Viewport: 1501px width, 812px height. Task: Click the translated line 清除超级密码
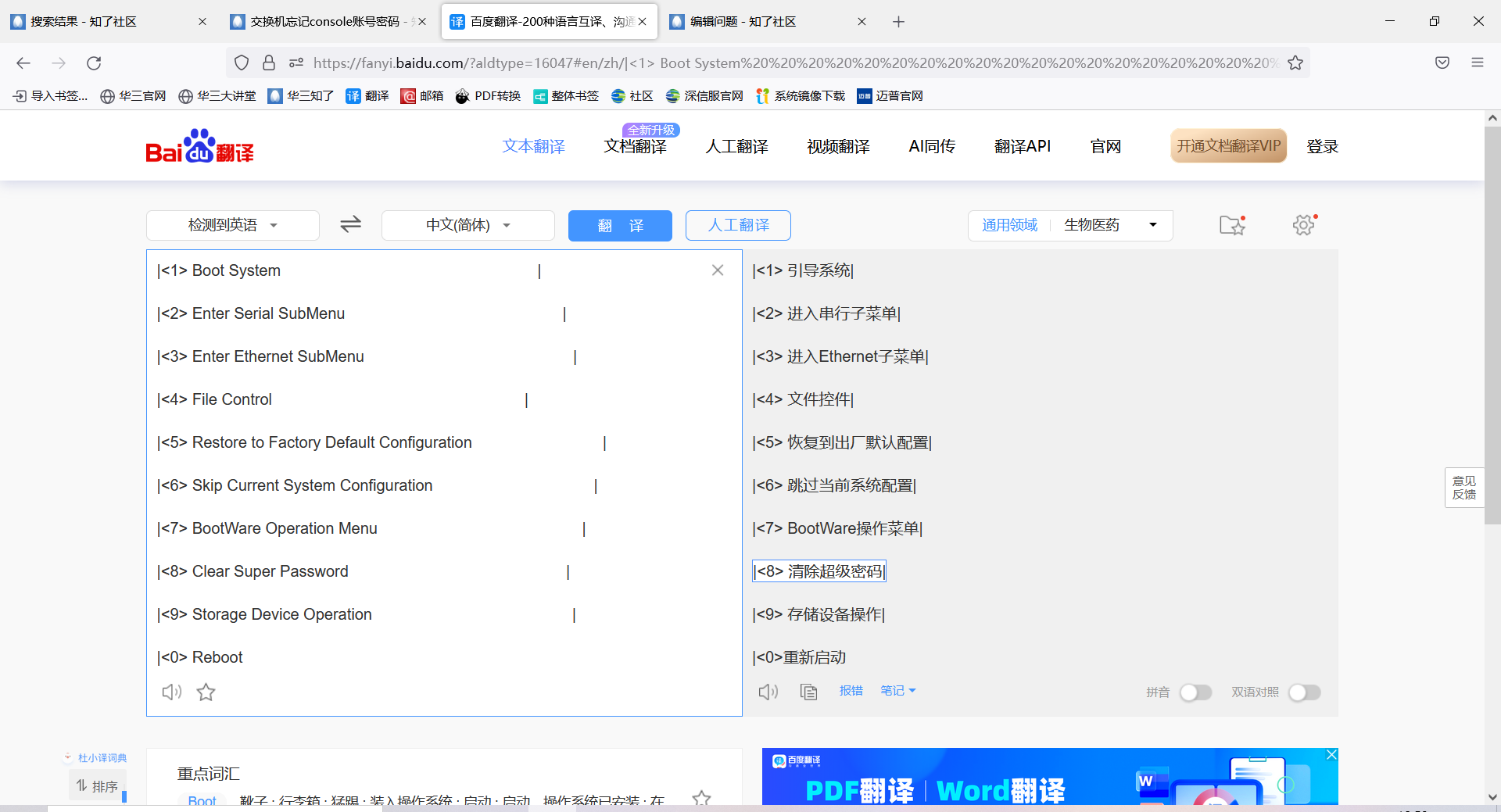pos(819,571)
